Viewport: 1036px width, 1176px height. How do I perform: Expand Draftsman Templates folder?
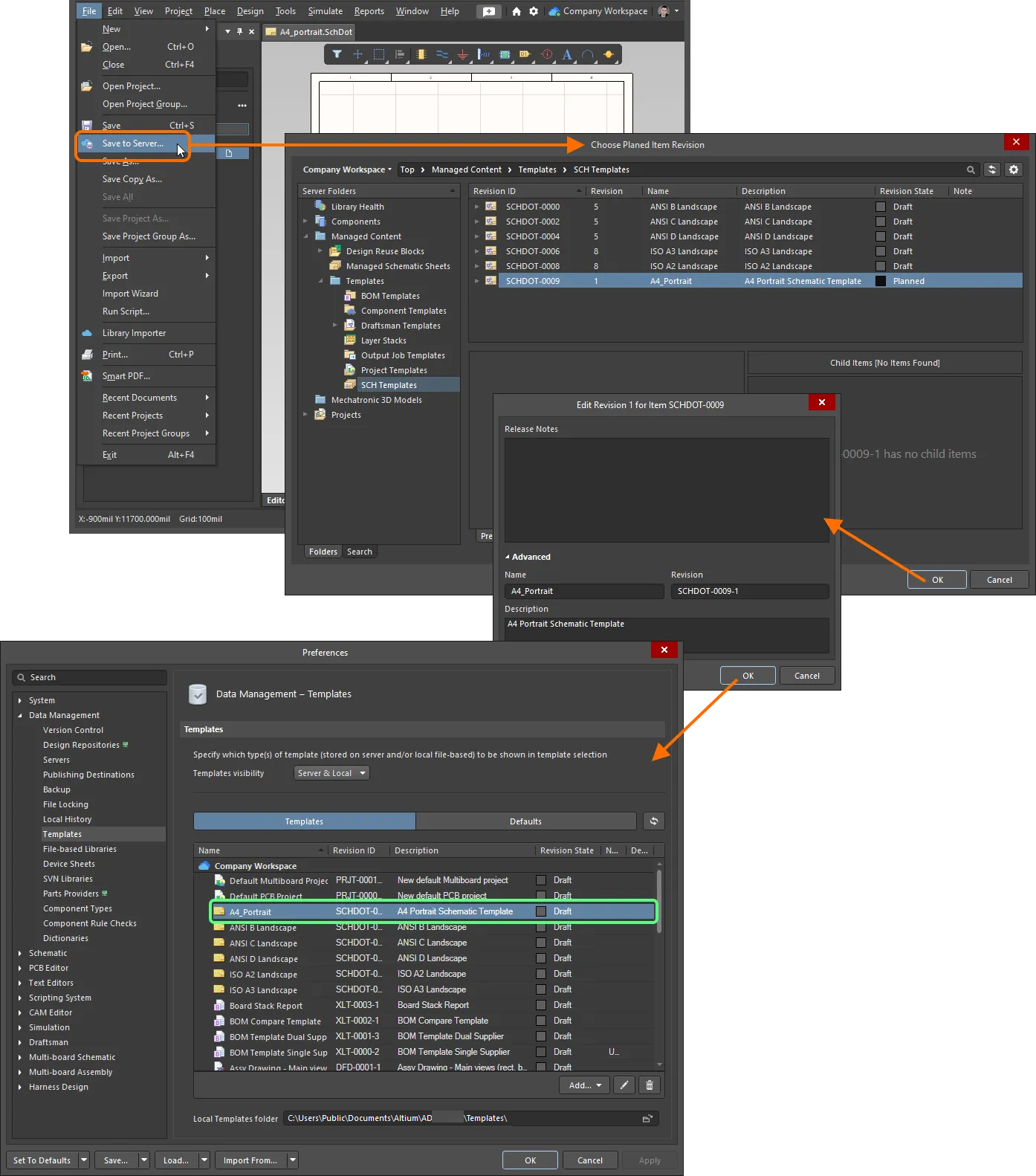click(x=335, y=326)
